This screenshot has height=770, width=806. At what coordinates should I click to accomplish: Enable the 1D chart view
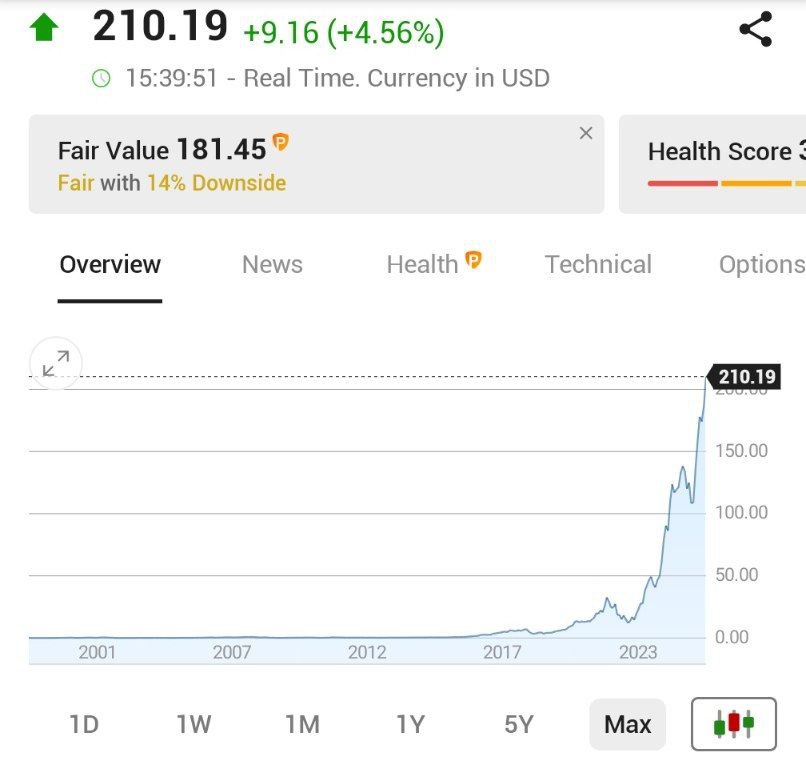tap(85, 724)
